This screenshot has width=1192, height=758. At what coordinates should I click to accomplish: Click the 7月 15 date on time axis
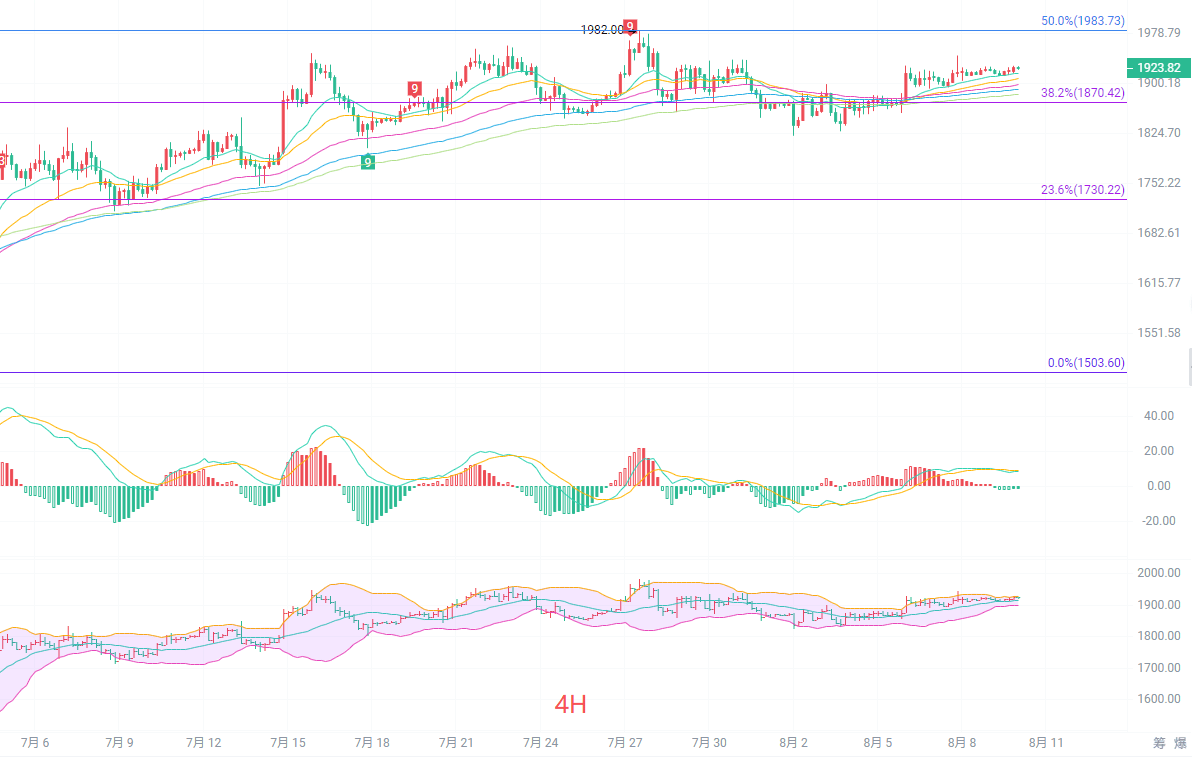(x=288, y=743)
